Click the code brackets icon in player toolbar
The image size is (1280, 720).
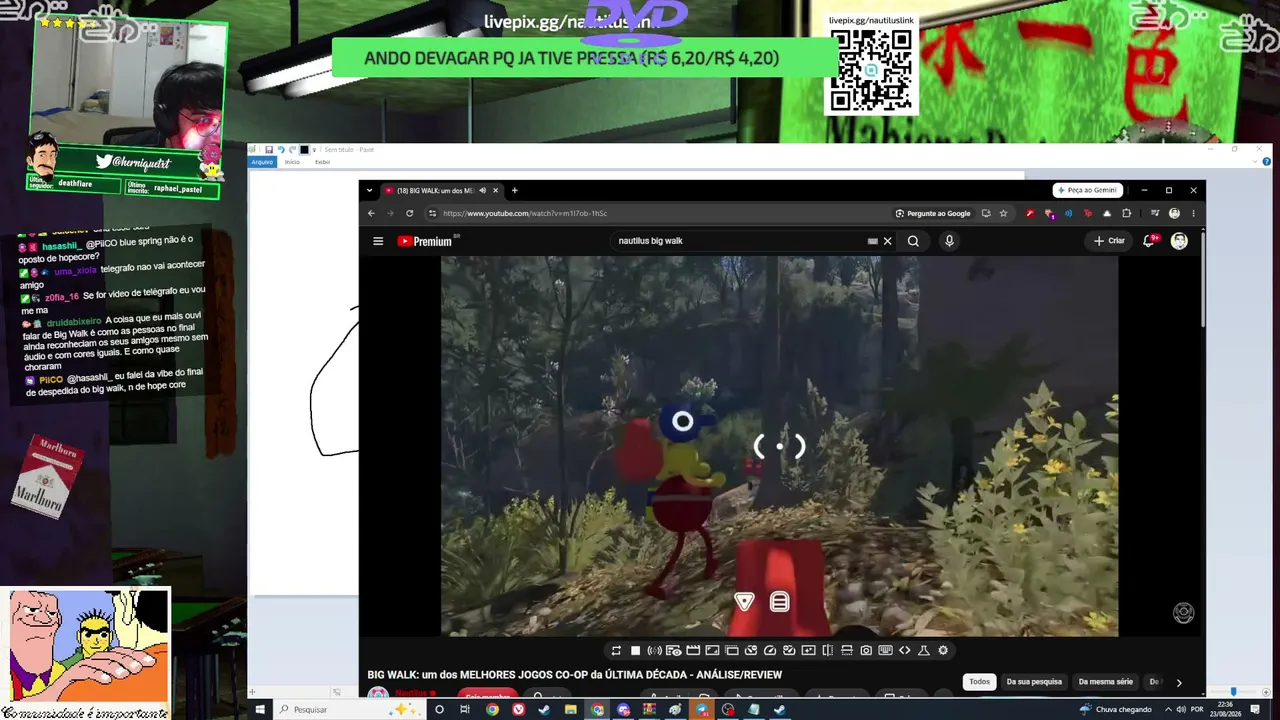905,650
